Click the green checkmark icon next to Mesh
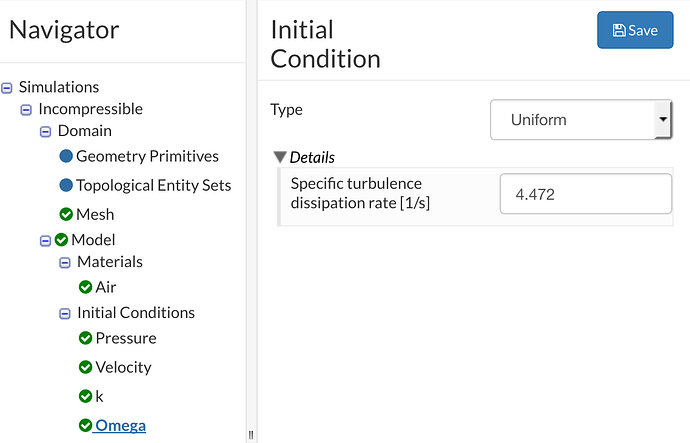The width and height of the screenshot is (690, 443). [66, 214]
